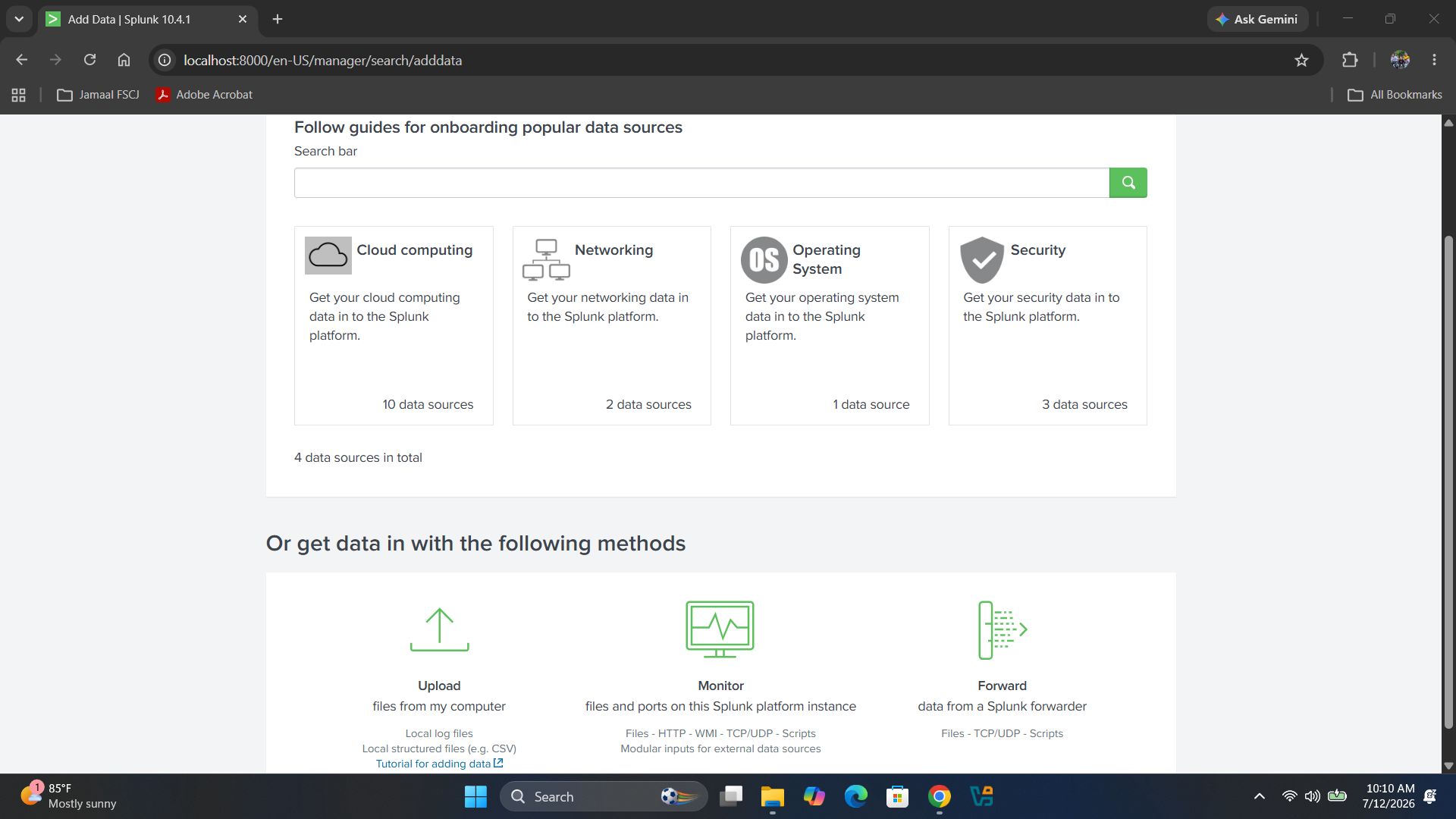Viewport: 1456px width, 819px height.
Task: Open a new browser tab
Action: (x=278, y=19)
